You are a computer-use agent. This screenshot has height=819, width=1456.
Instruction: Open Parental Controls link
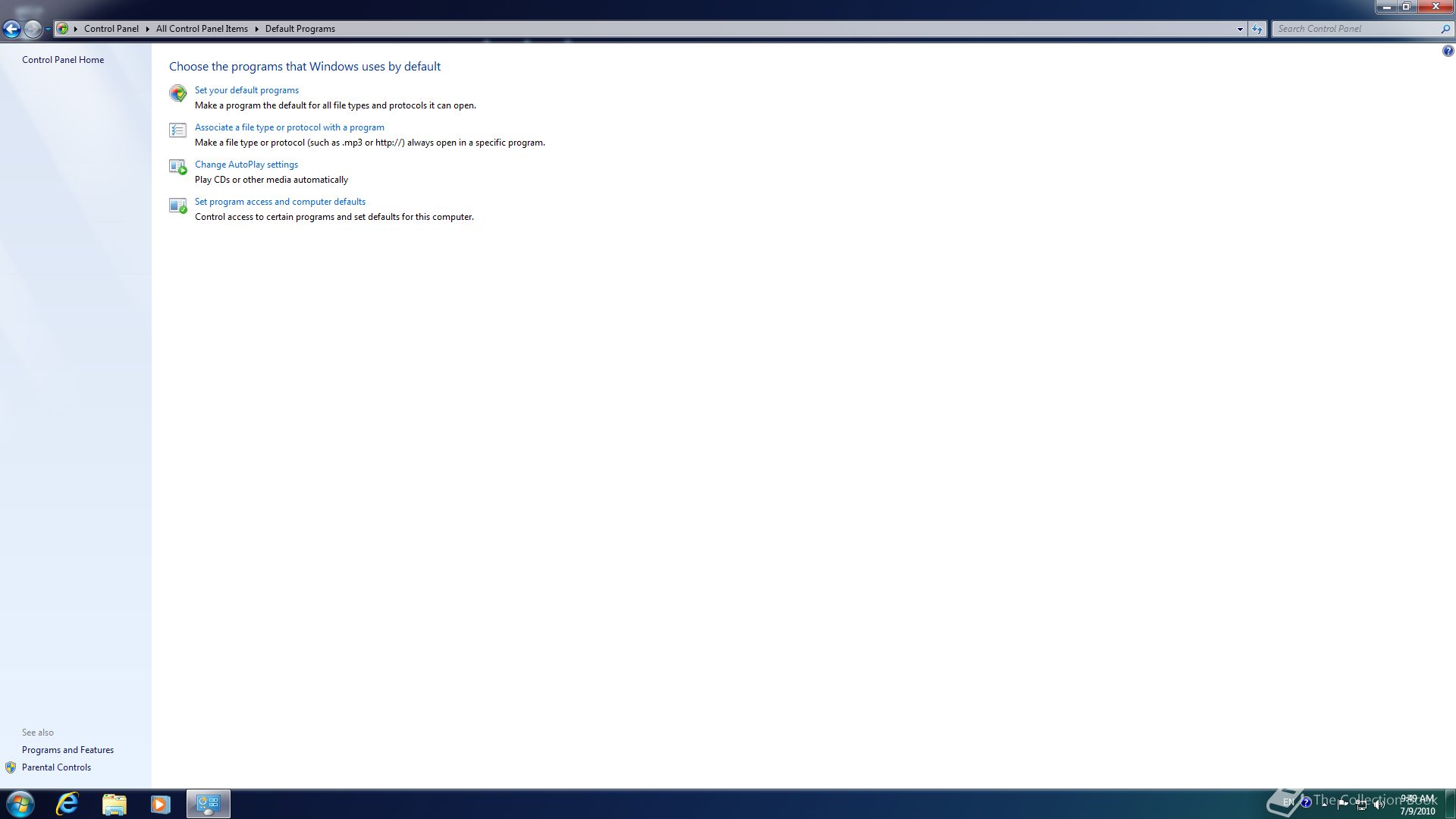click(x=56, y=767)
